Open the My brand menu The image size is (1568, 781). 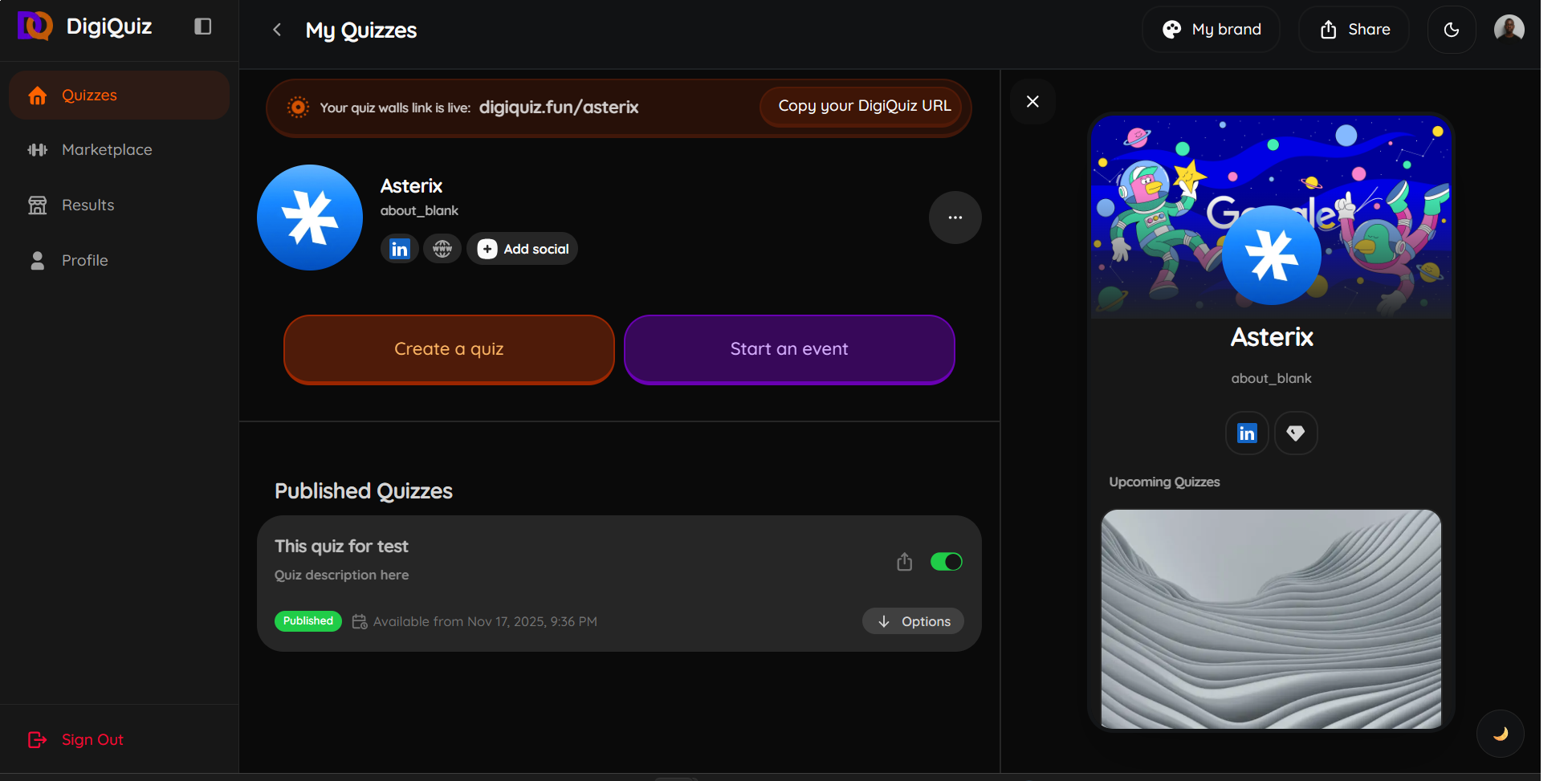(1211, 30)
